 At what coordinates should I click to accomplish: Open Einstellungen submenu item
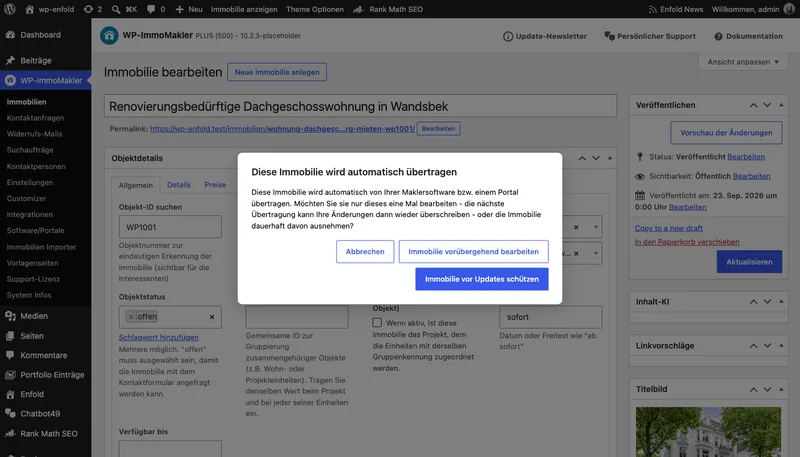30,182
